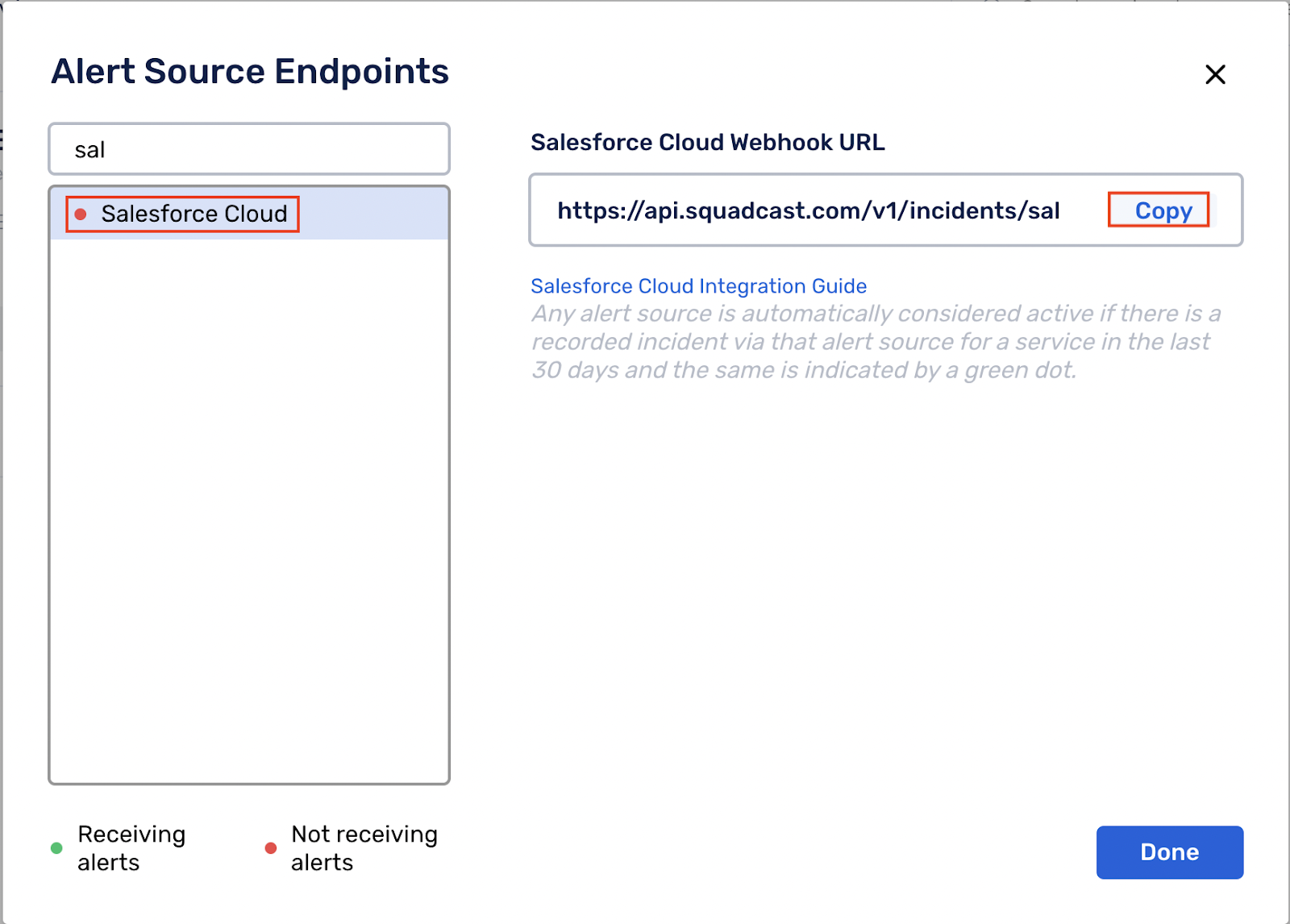
Task: Select Salesforce Cloud from the alert source list
Action: click(x=193, y=213)
